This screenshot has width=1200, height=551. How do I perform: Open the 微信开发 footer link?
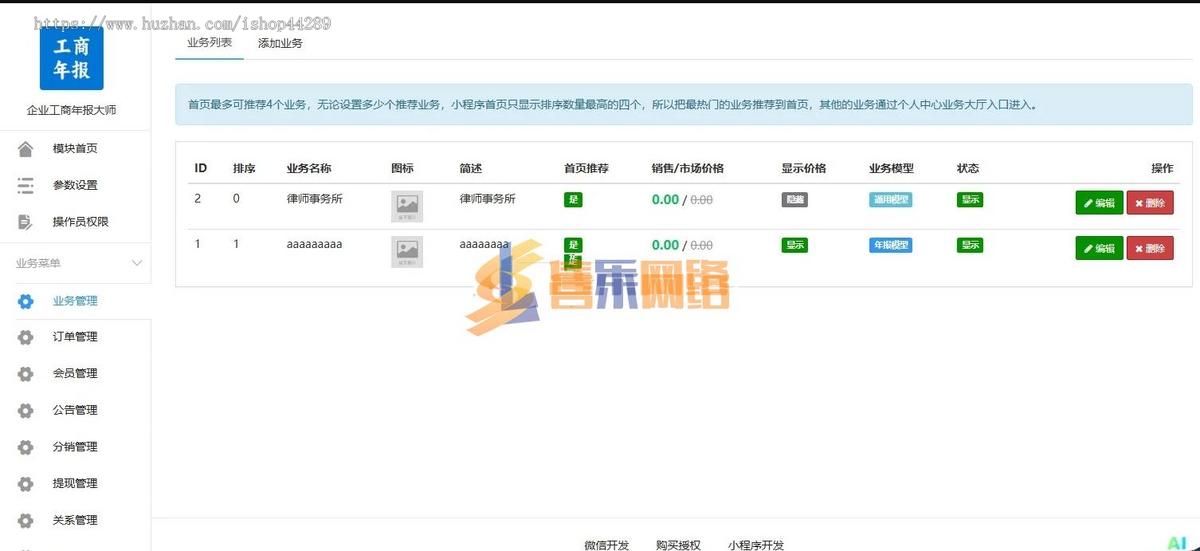click(607, 545)
